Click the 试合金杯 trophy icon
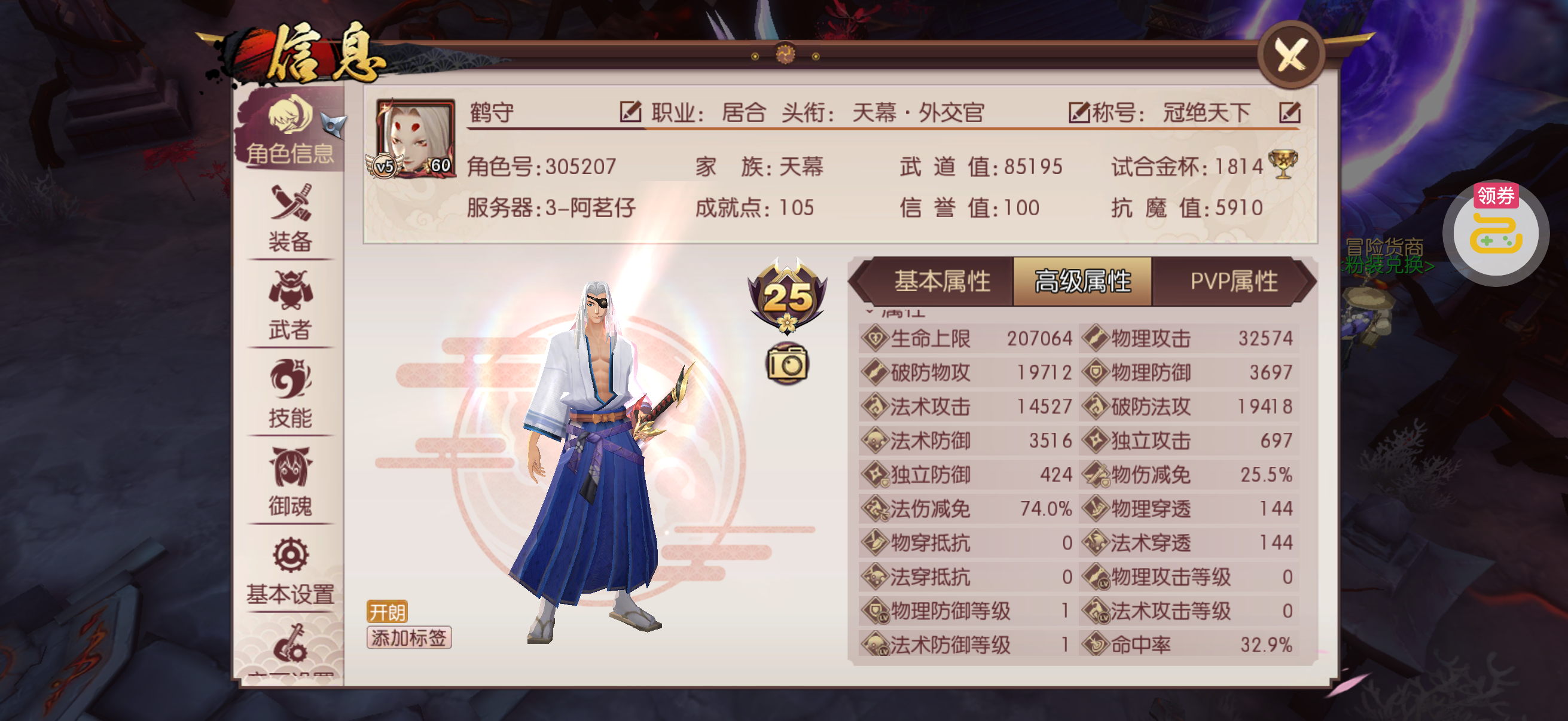Viewport: 1568px width, 721px height. (1283, 165)
